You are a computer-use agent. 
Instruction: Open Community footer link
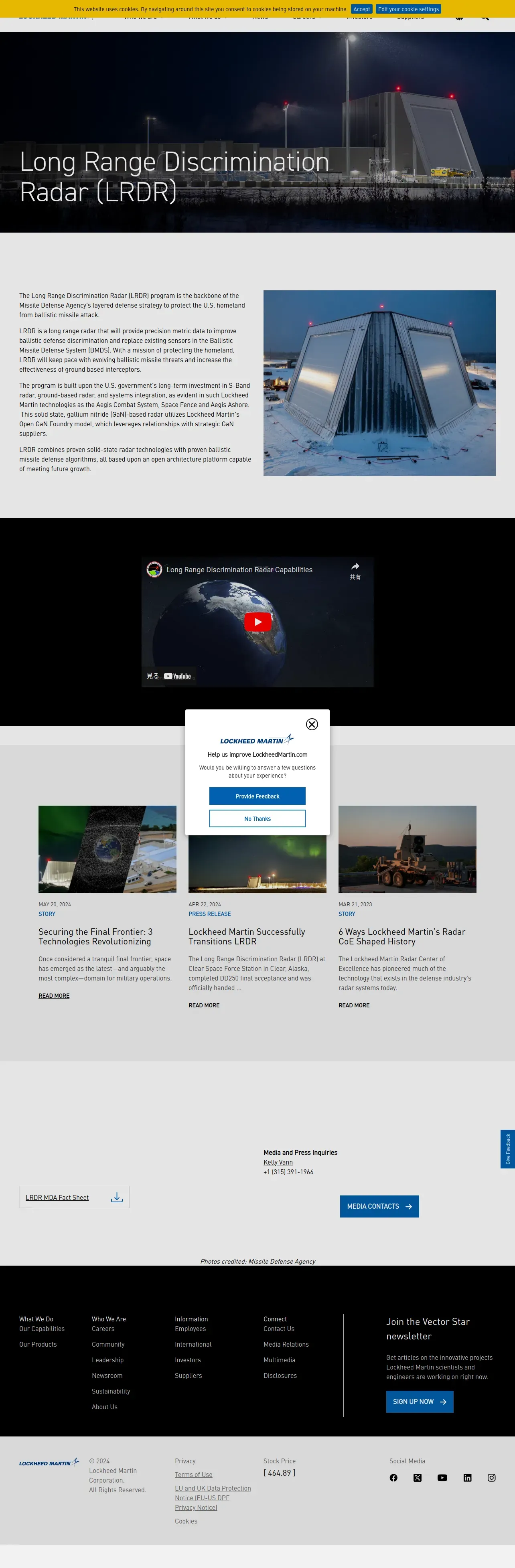[108, 1344]
